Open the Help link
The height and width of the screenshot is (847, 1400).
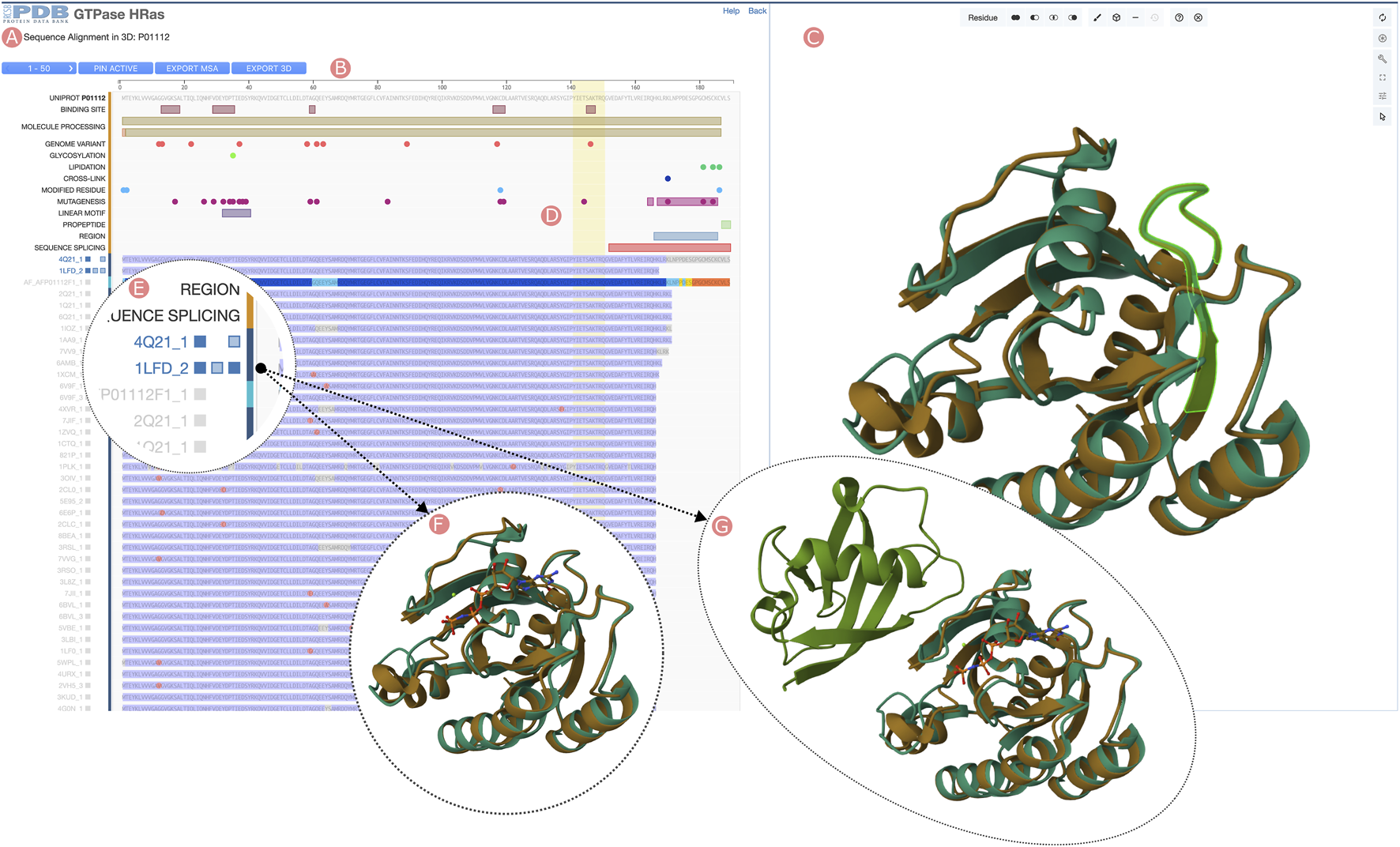731,11
